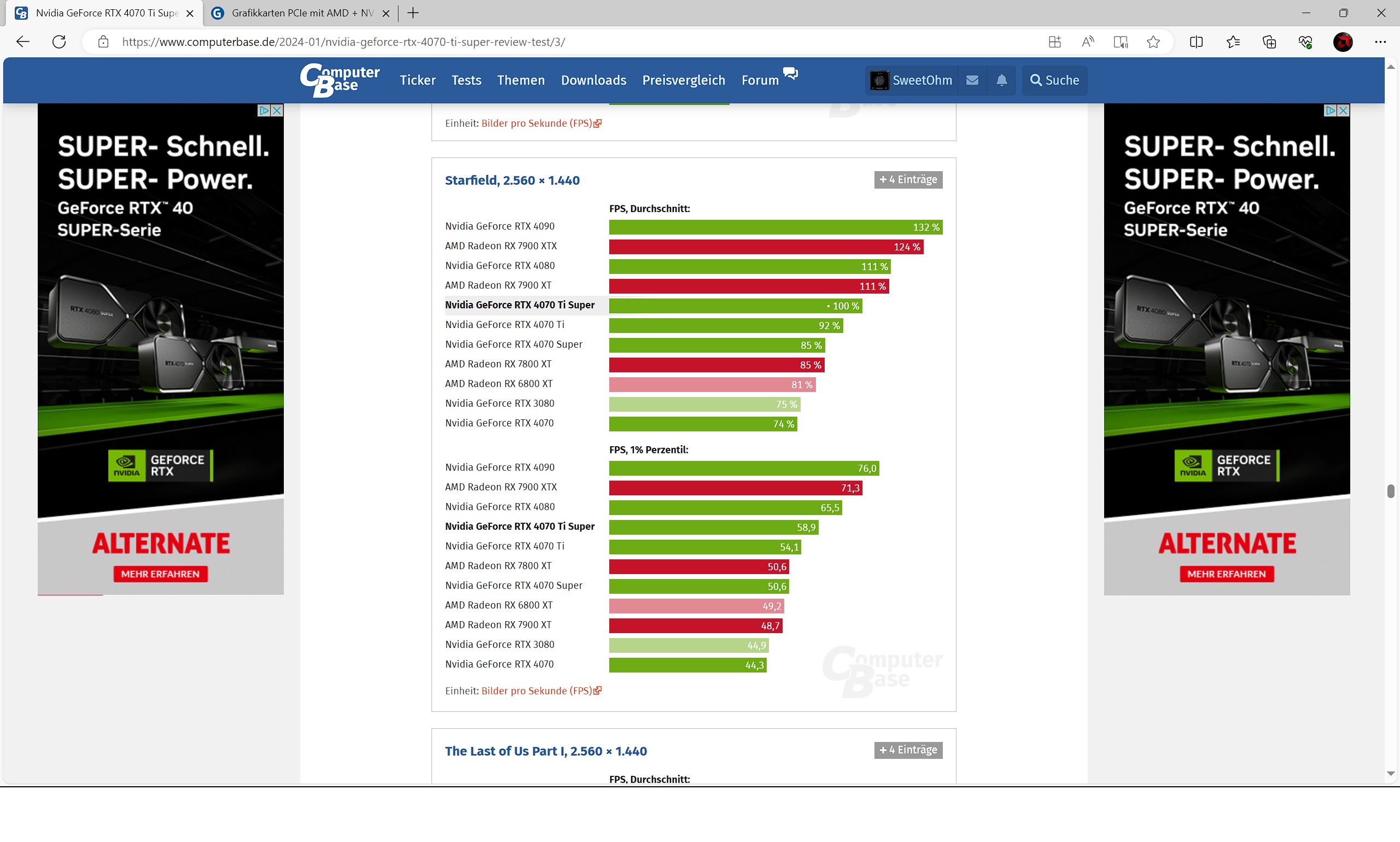Screen dimensions: 1400x842
Task: Open browser Collections icon
Action: pos(1269,42)
